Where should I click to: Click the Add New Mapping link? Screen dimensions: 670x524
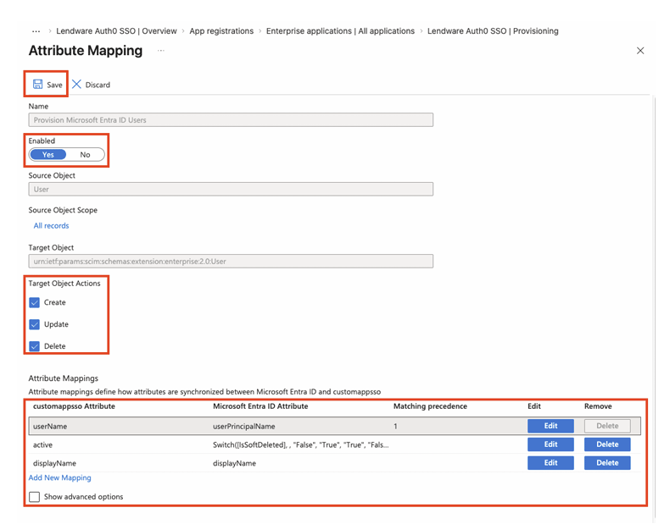(x=60, y=478)
